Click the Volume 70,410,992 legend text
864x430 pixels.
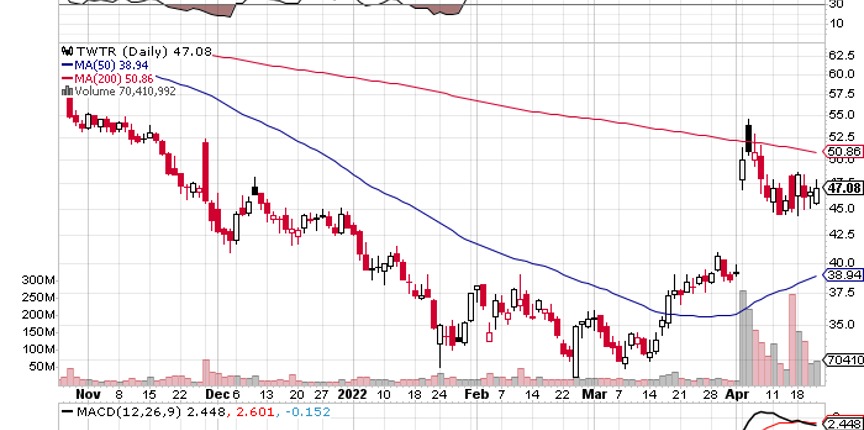(x=124, y=91)
